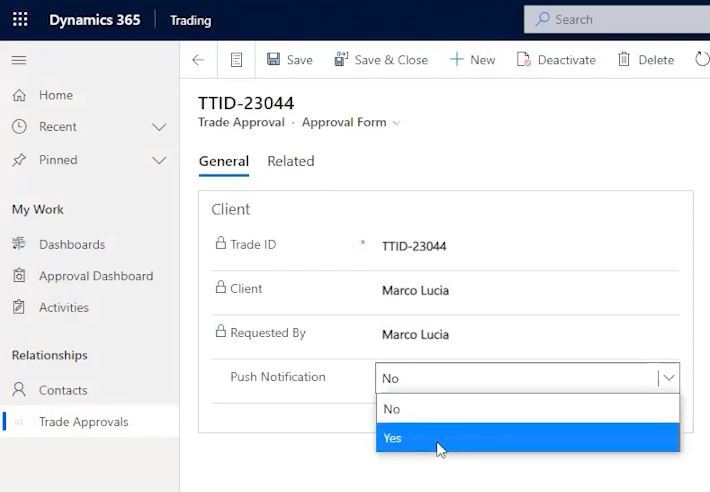
Task: Delete the TTID-23044 record
Action: tap(646, 60)
